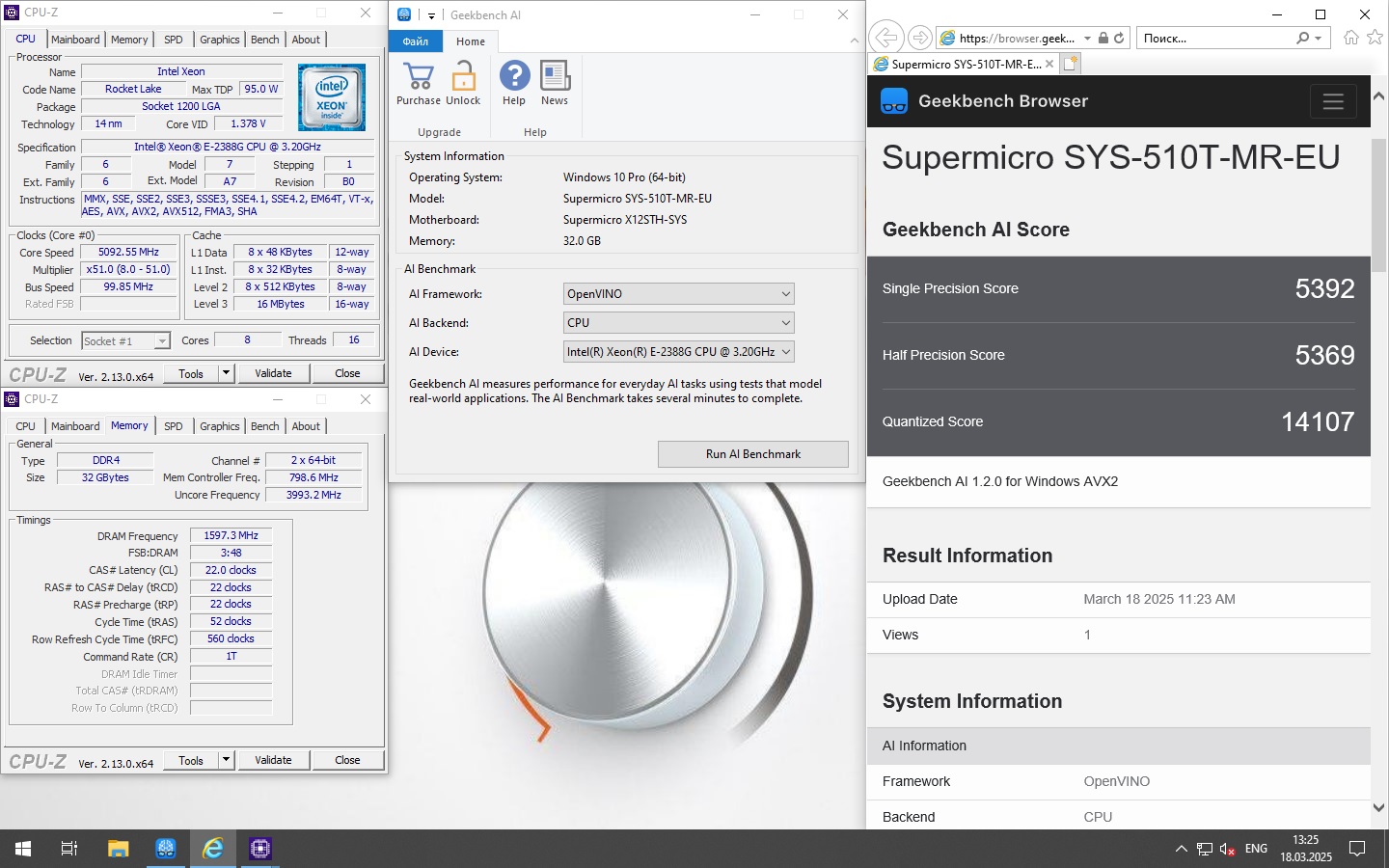Click the search magnifier icon in browser
1389x868 pixels.
[x=1303, y=39]
